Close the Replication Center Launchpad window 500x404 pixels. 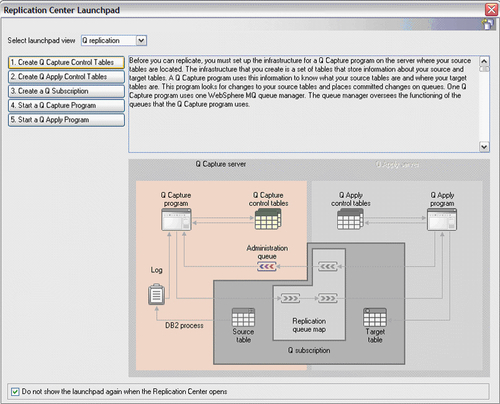click(x=491, y=10)
